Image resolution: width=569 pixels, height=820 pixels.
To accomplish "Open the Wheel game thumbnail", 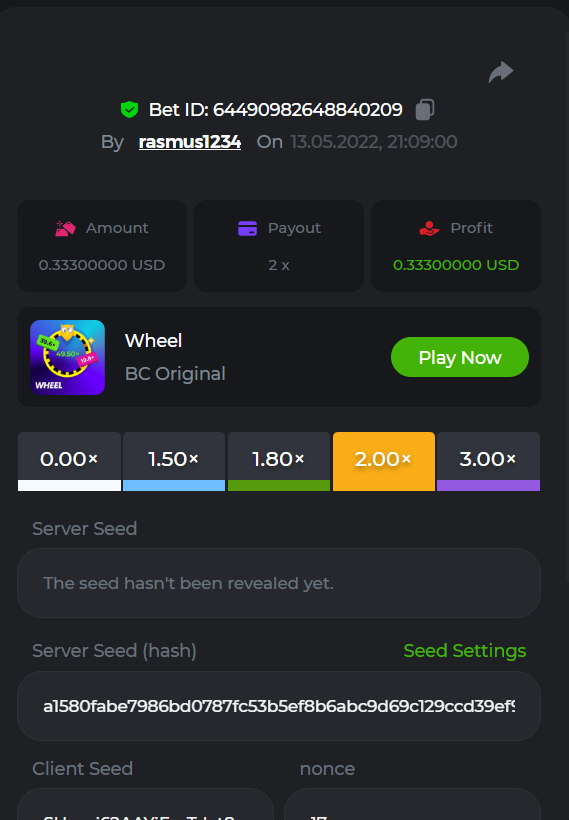I will [x=67, y=357].
